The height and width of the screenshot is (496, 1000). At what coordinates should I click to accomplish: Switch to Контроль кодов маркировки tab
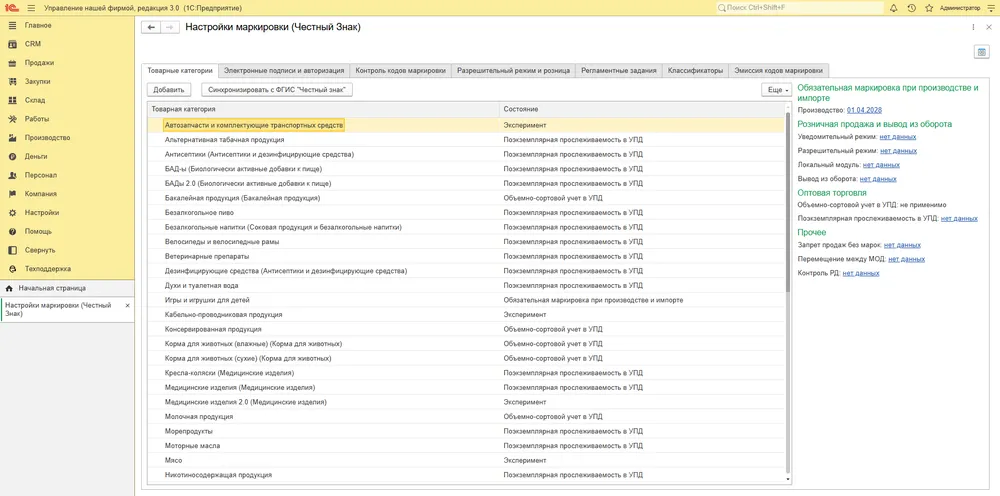pyautogui.click(x=401, y=71)
